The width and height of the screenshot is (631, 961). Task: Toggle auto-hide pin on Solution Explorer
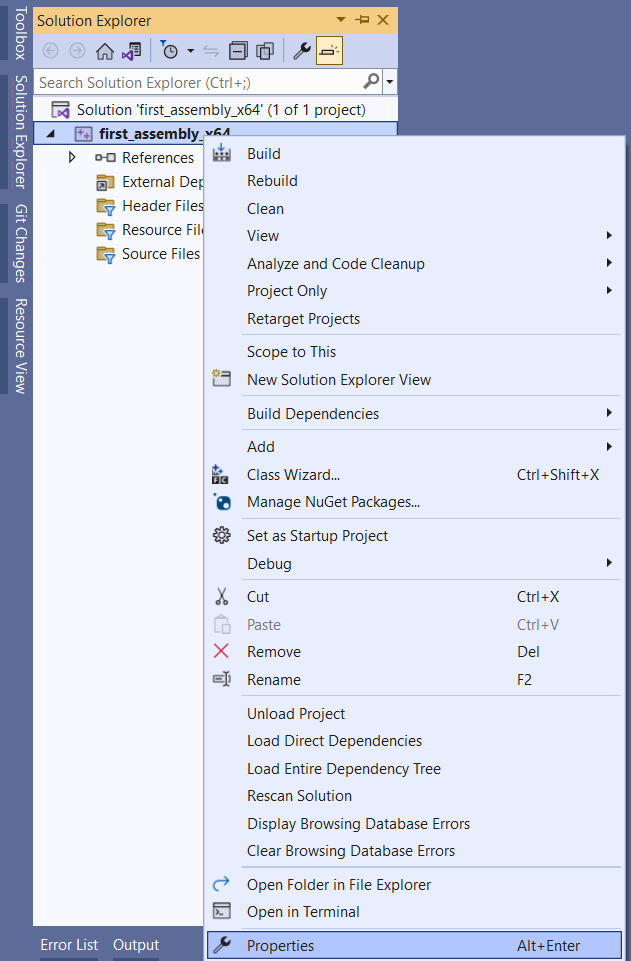tap(362, 20)
